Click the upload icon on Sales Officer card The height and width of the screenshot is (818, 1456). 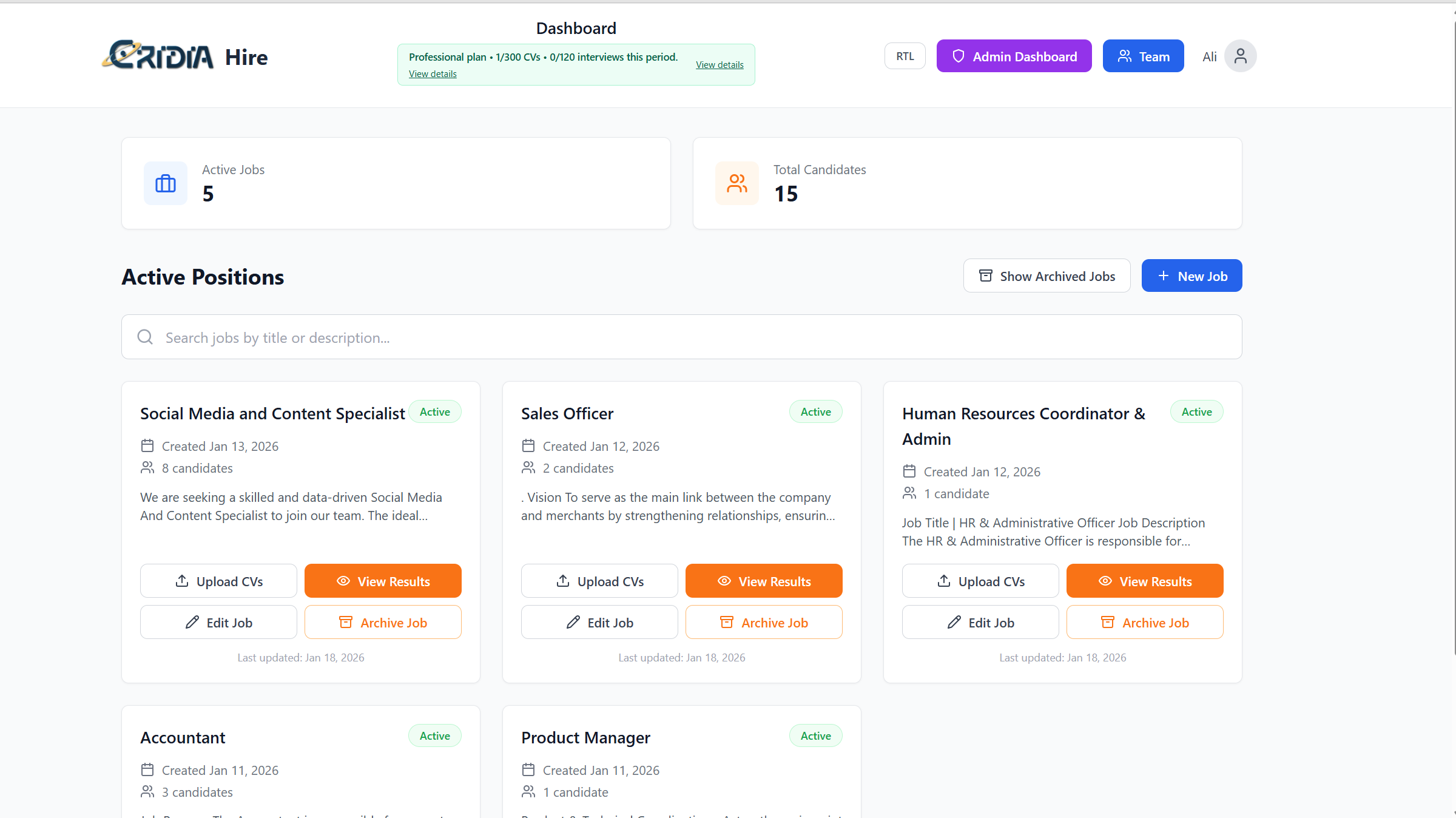pos(563,581)
